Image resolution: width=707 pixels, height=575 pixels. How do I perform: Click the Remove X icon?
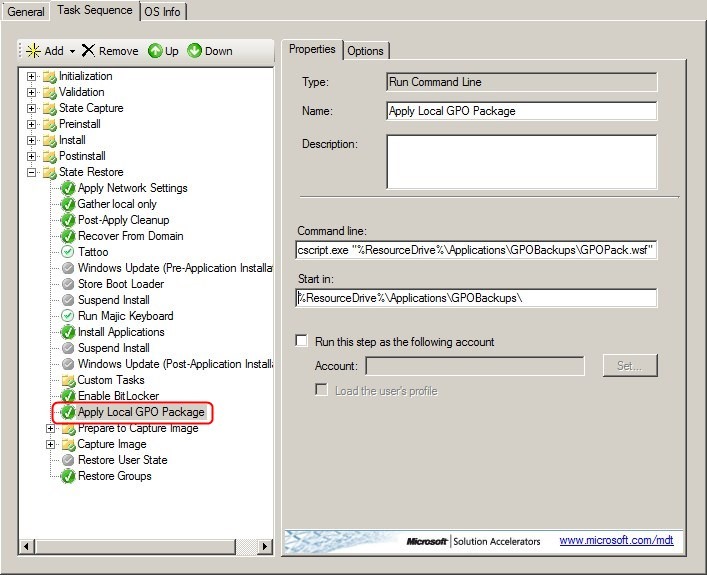tap(88, 51)
